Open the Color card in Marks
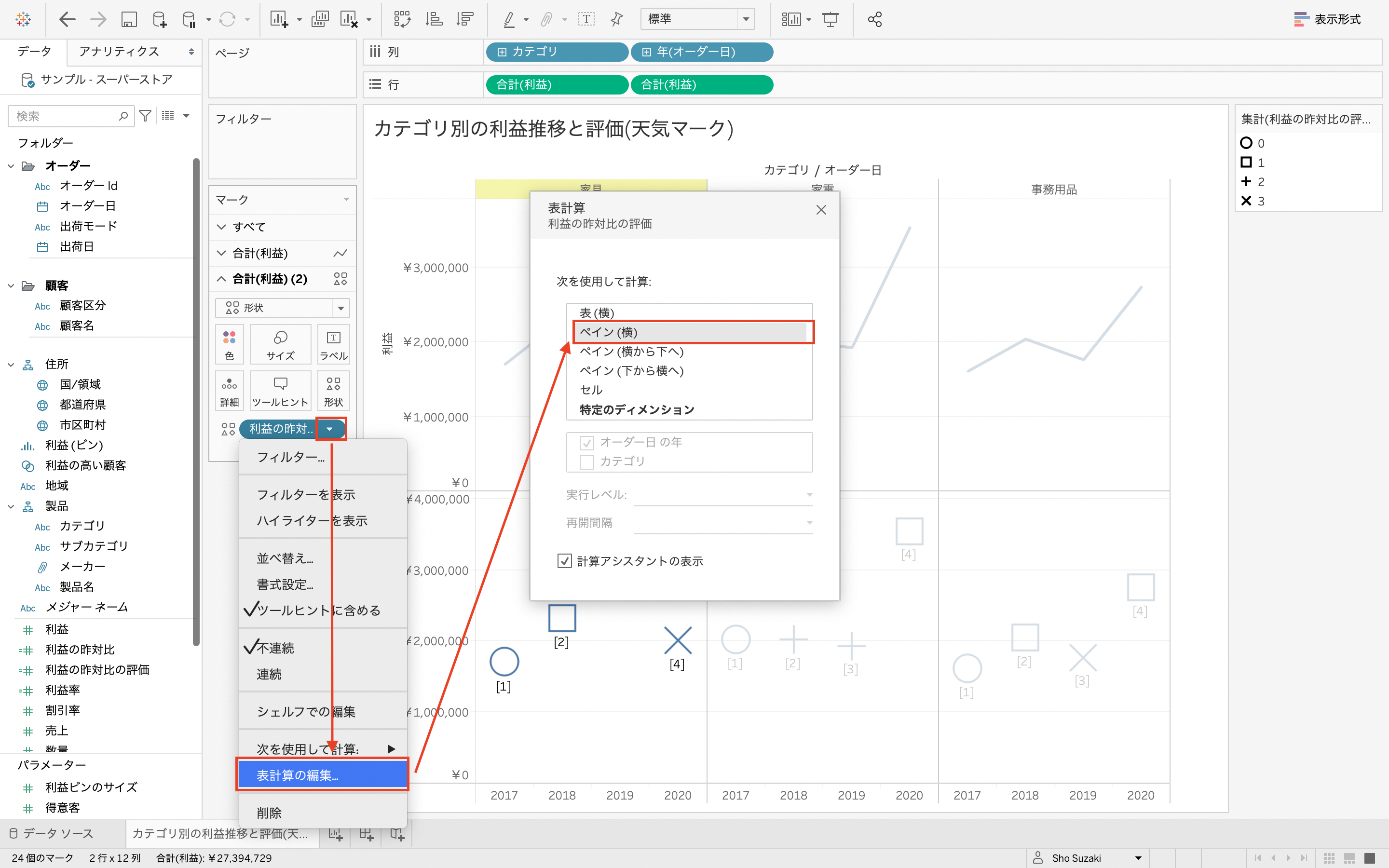The width and height of the screenshot is (1389, 868). pos(230,344)
